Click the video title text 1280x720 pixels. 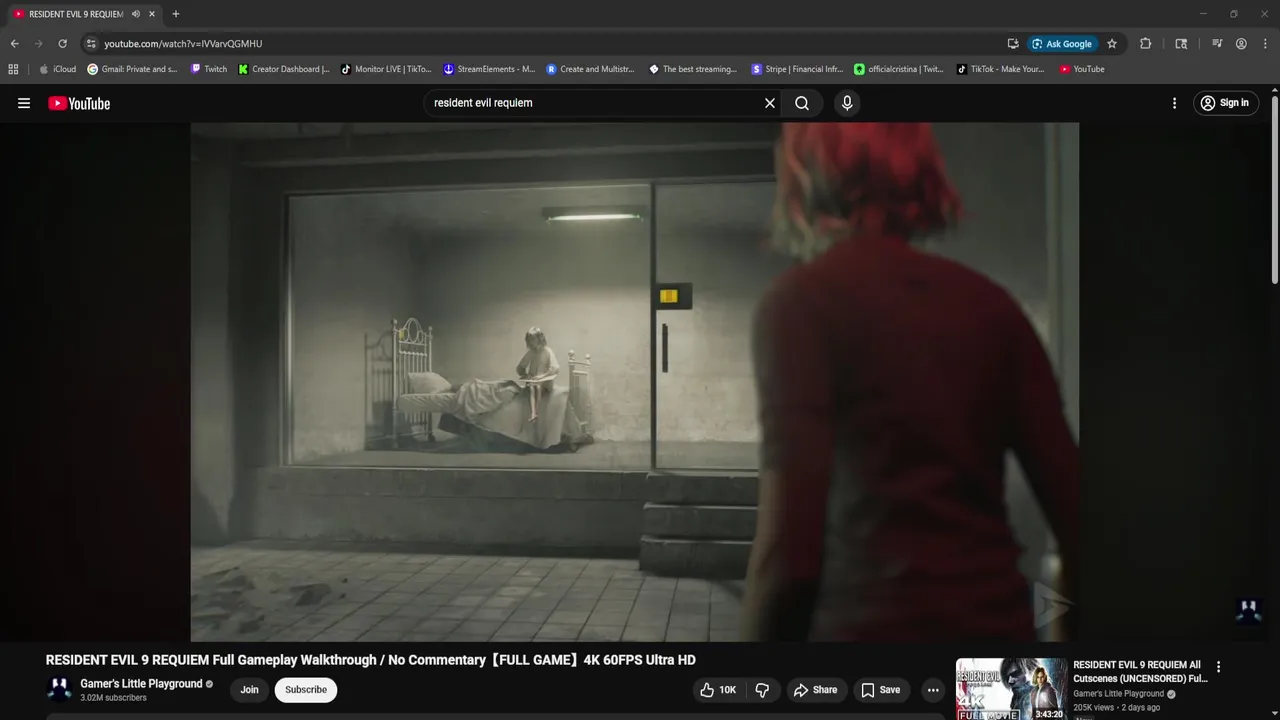tap(370, 660)
